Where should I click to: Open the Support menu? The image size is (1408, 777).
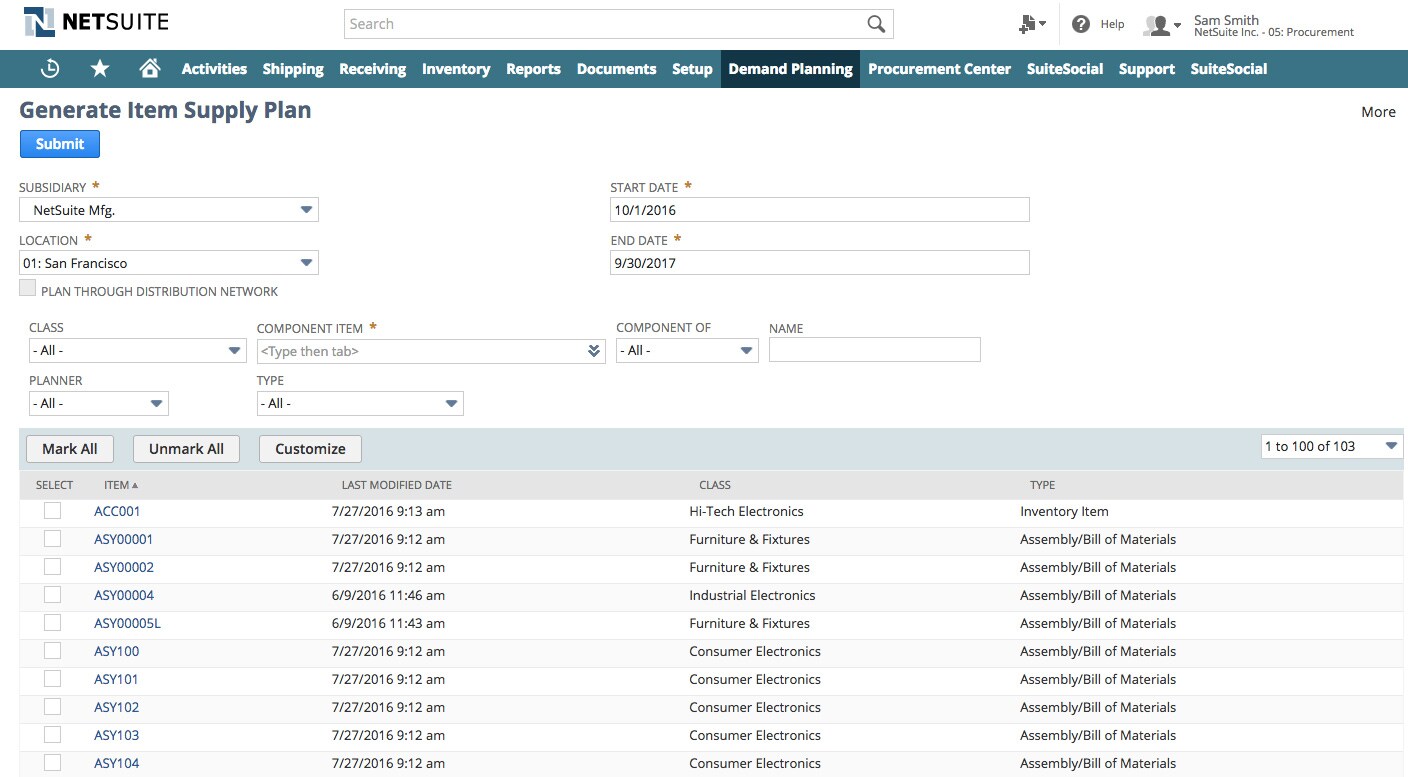coord(1146,69)
